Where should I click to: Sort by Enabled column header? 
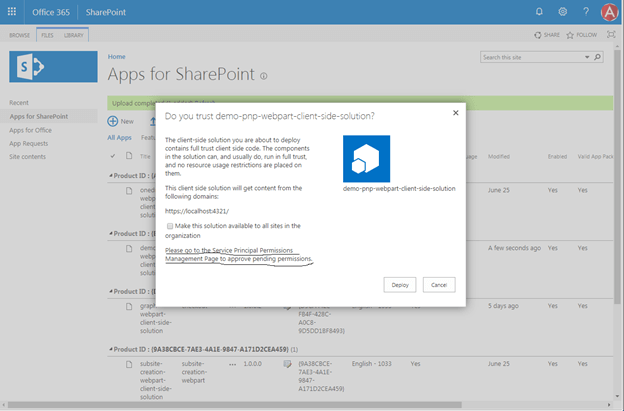tap(557, 156)
